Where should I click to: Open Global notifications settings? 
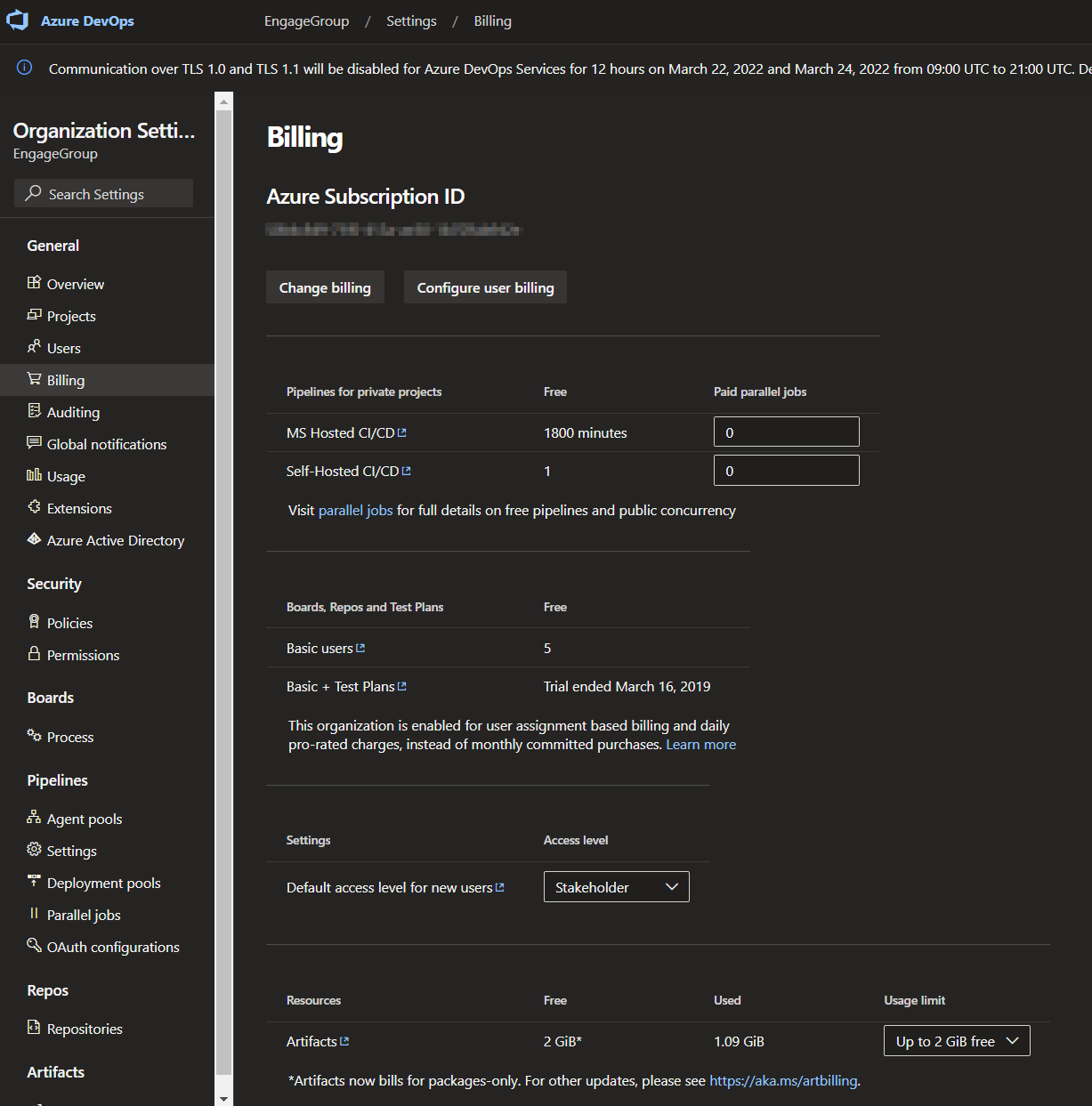pyautogui.click(x=107, y=444)
